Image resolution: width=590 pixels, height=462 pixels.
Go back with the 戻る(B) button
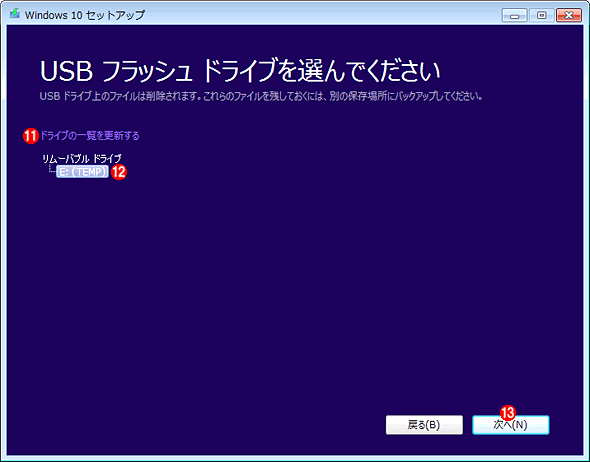tap(424, 425)
